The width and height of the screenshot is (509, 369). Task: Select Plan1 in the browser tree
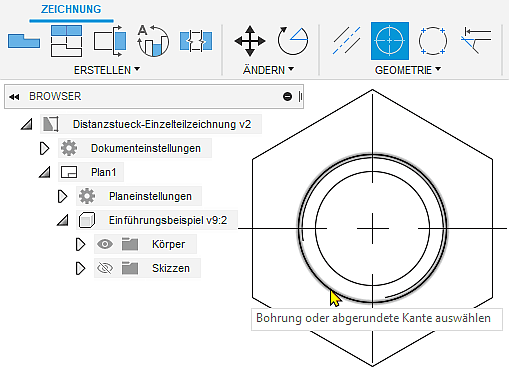pyautogui.click(x=103, y=172)
